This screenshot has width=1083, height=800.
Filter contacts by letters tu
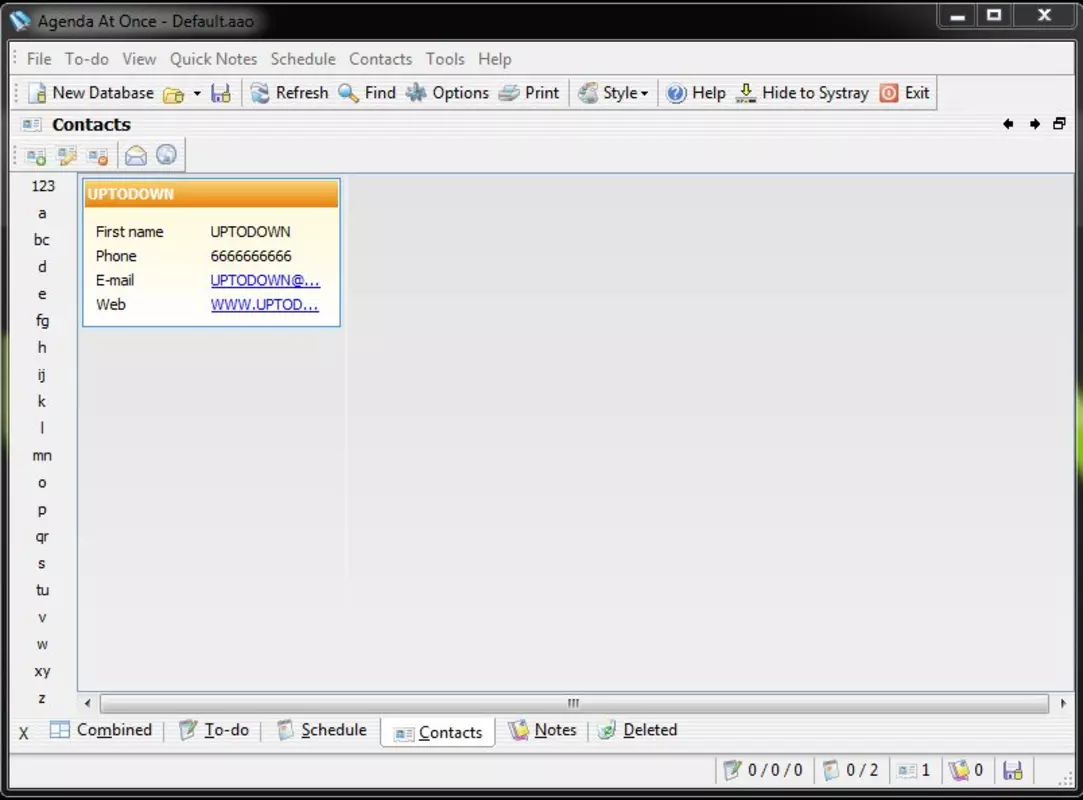point(42,590)
